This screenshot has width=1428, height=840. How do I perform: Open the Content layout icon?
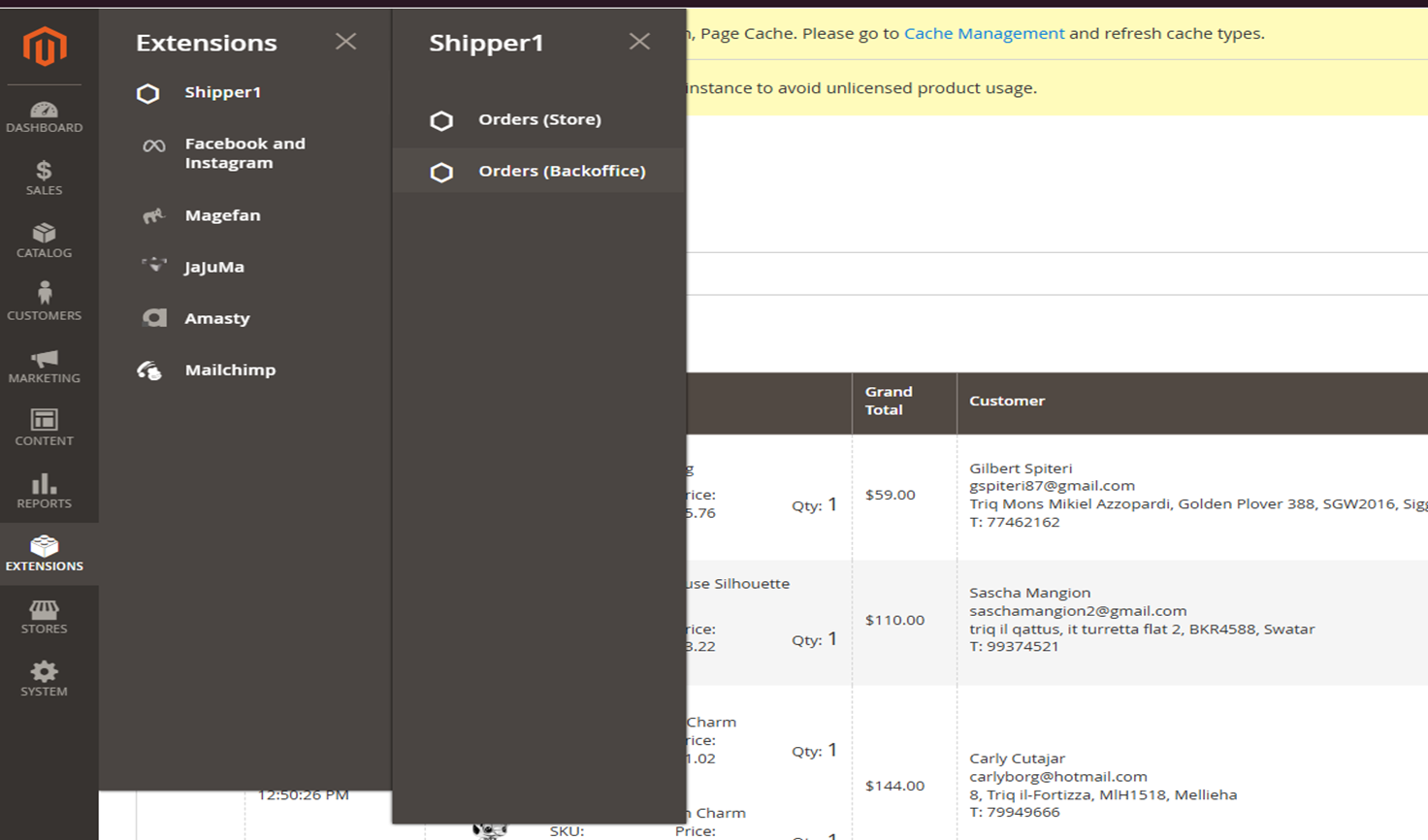tap(44, 419)
